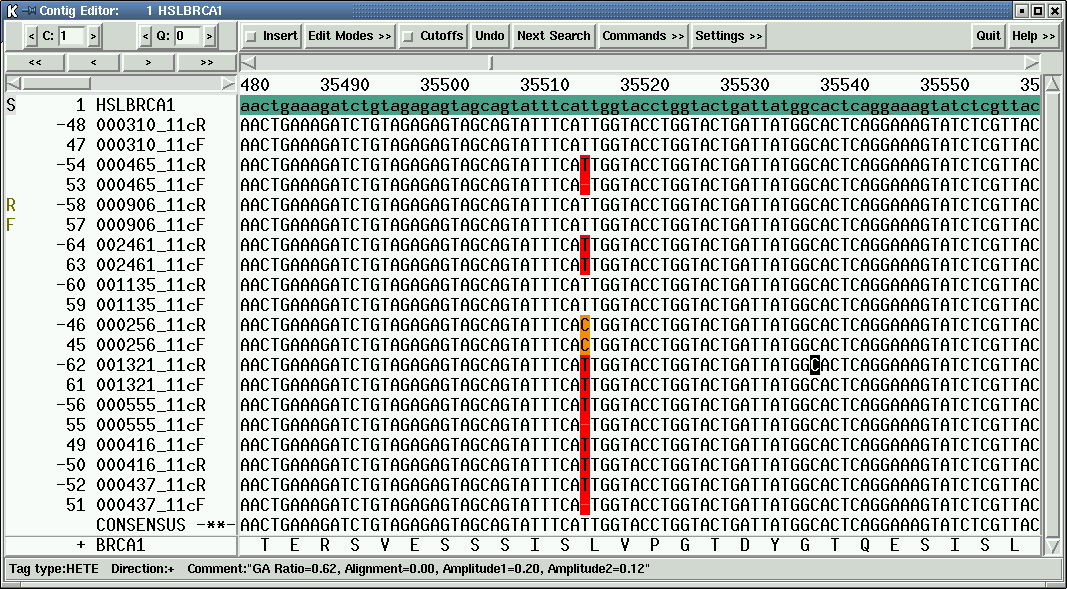Select reading 000416_11cF
This screenshot has width=1067, height=589.
click(x=150, y=445)
